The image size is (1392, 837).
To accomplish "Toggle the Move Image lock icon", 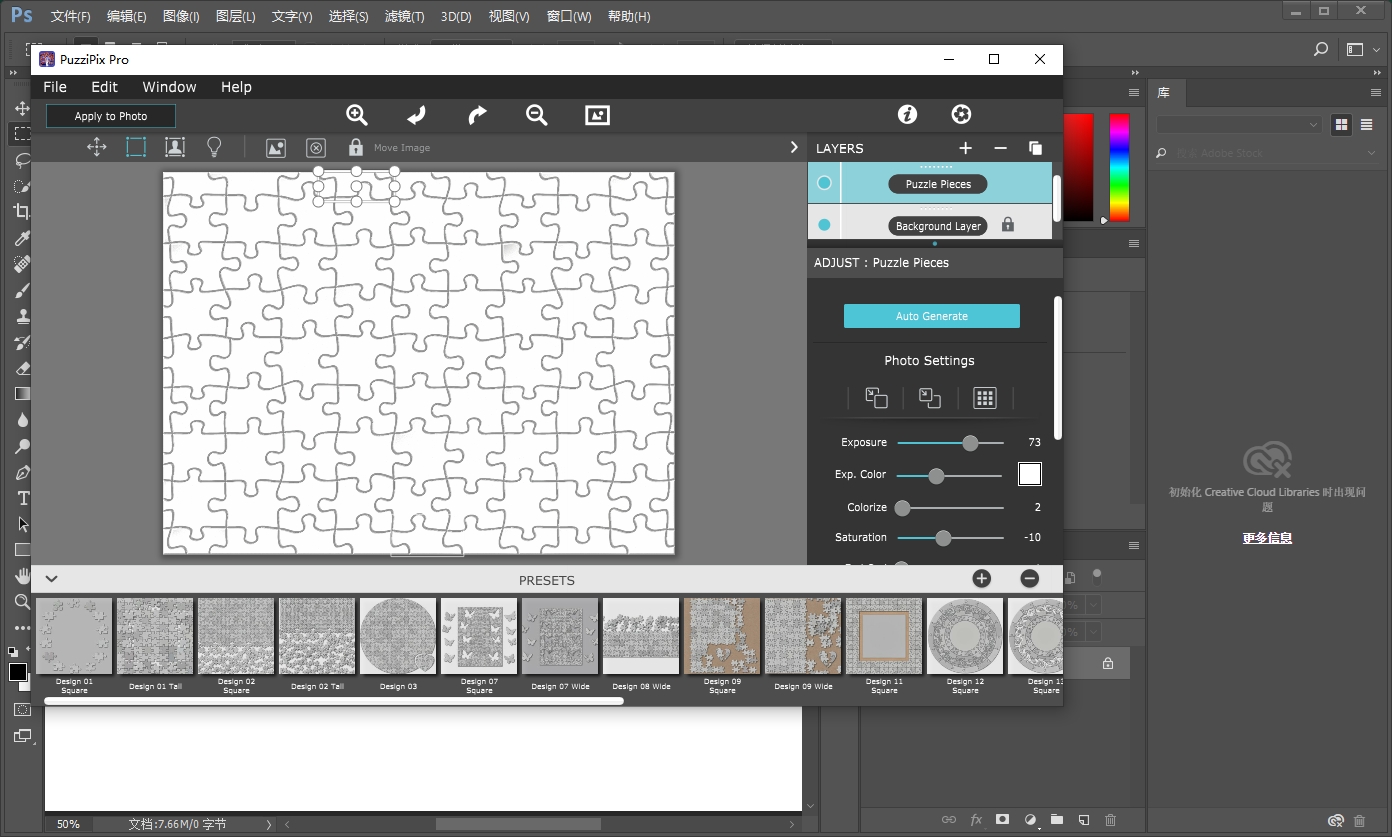I will (x=355, y=147).
